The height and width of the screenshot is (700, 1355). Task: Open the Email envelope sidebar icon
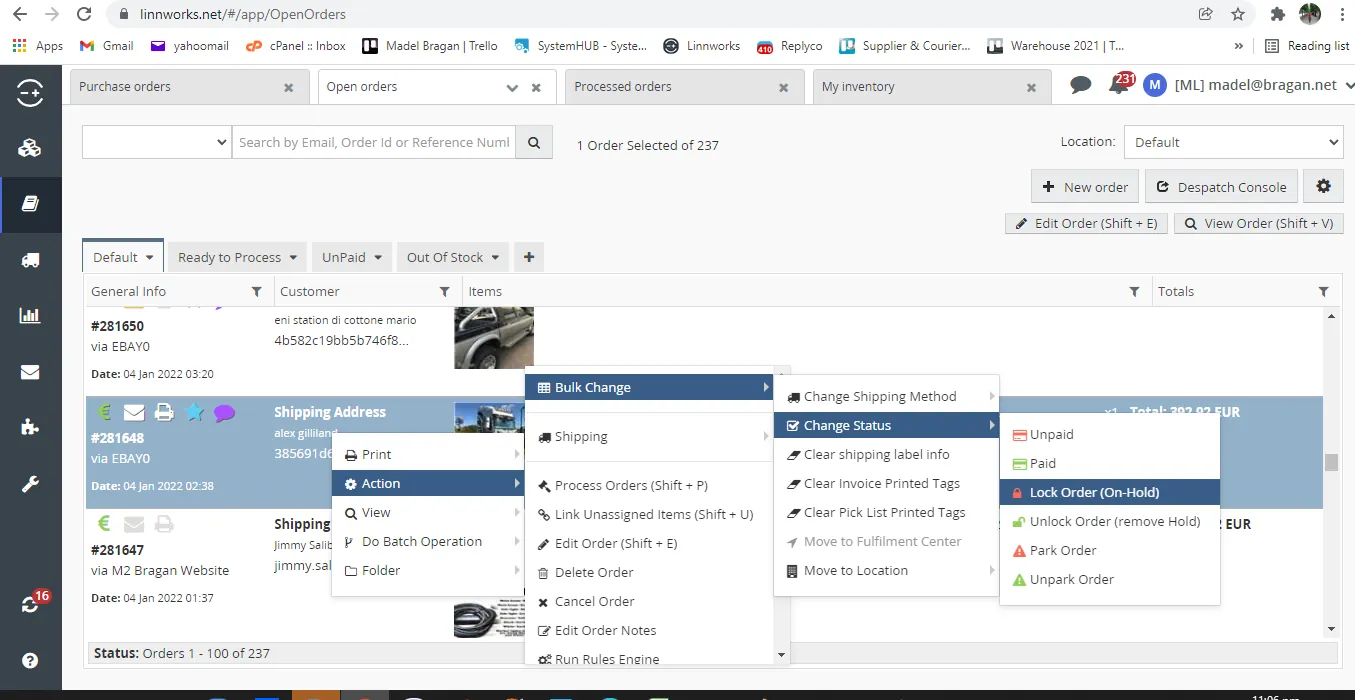(30, 372)
